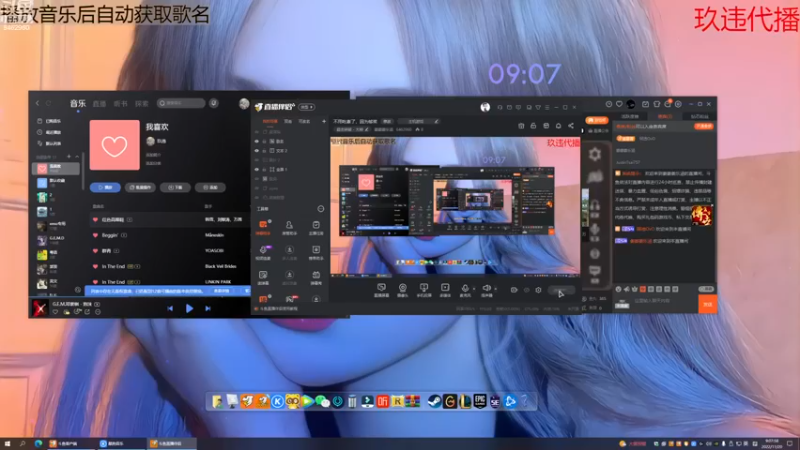800x450 pixels.
Task: Click the orange first tool in 工具箱
Action: [263, 227]
